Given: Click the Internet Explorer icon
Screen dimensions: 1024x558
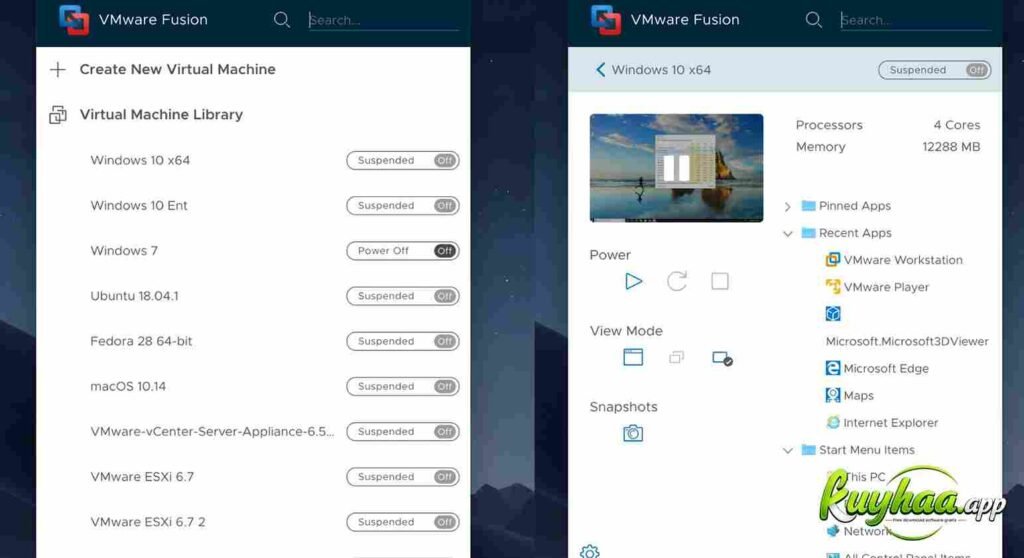Looking at the screenshot, I should pyautogui.click(x=833, y=422).
